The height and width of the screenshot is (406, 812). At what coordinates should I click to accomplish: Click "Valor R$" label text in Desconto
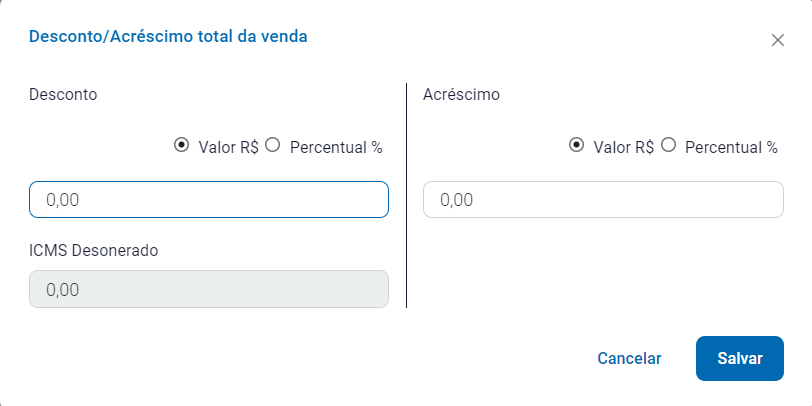coord(229,147)
